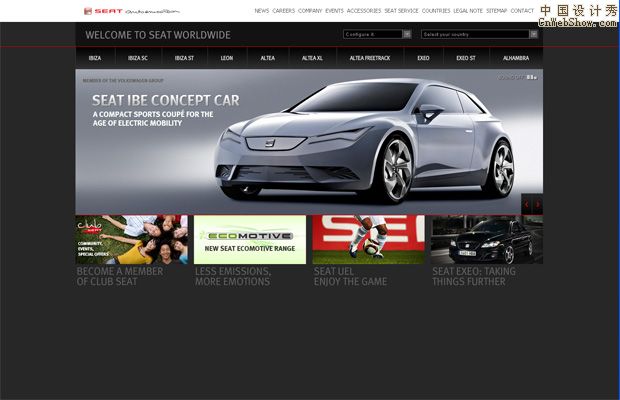The width and height of the screenshot is (620, 400).
Task: Select the LEON model tab
Action: (x=227, y=58)
